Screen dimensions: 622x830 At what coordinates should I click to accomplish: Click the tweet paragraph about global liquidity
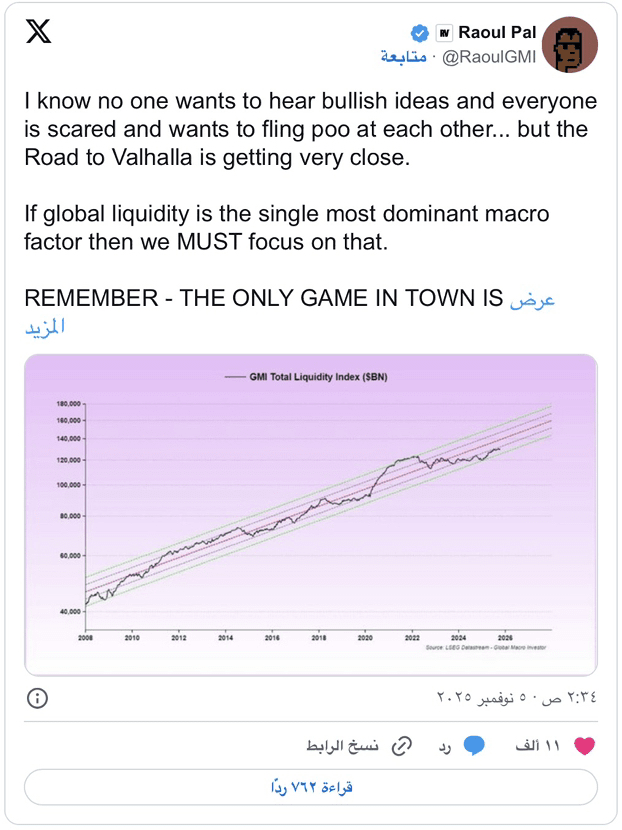[287, 228]
